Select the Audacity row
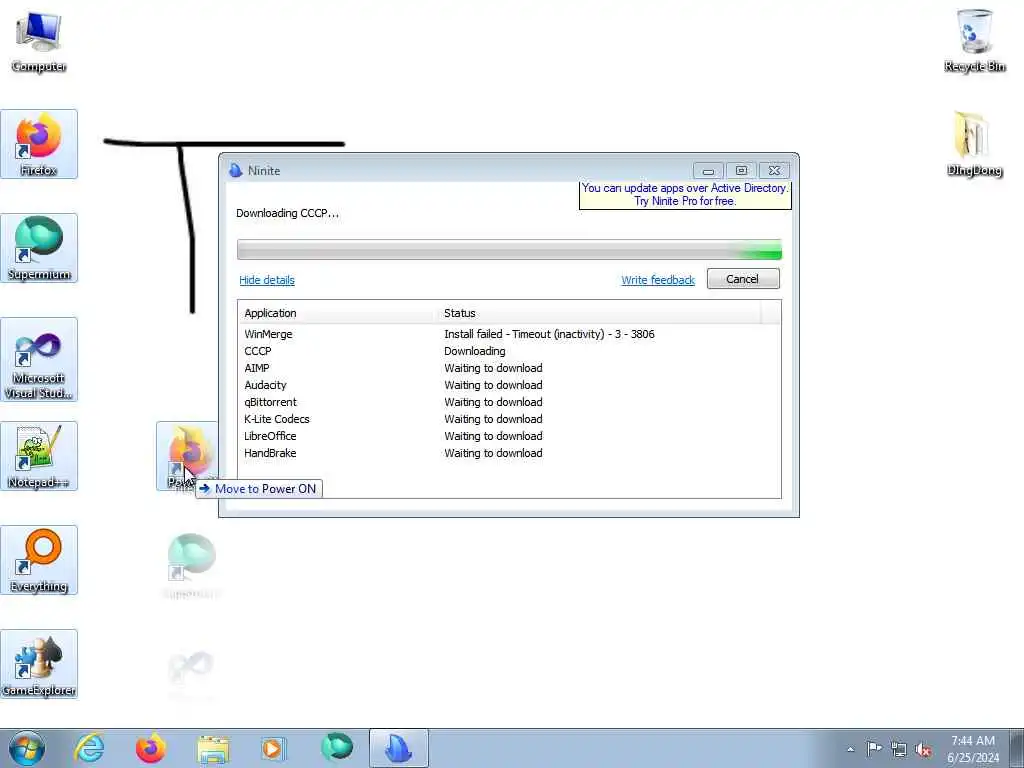Viewport: 1024px width, 768px height. [x=509, y=385]
